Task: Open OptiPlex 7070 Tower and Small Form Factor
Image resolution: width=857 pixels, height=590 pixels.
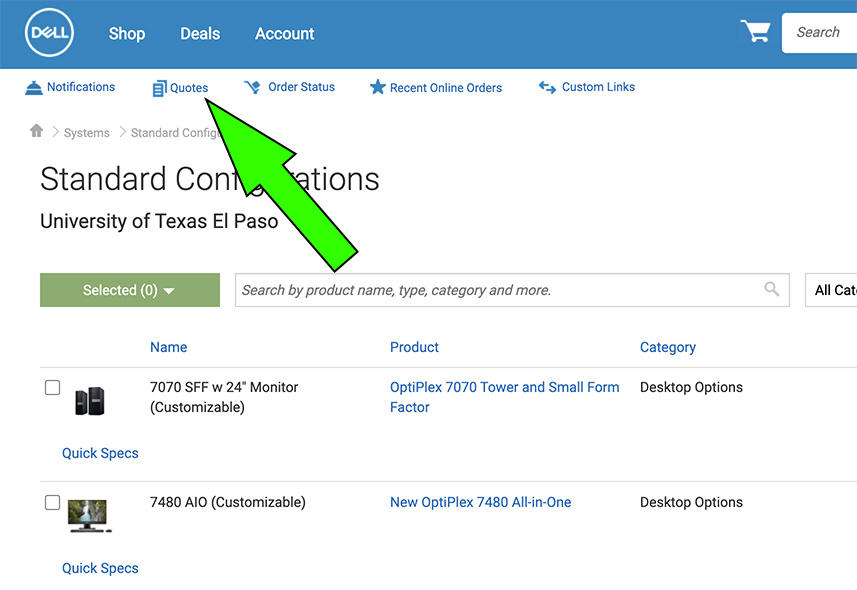Action: click(504, 397)
